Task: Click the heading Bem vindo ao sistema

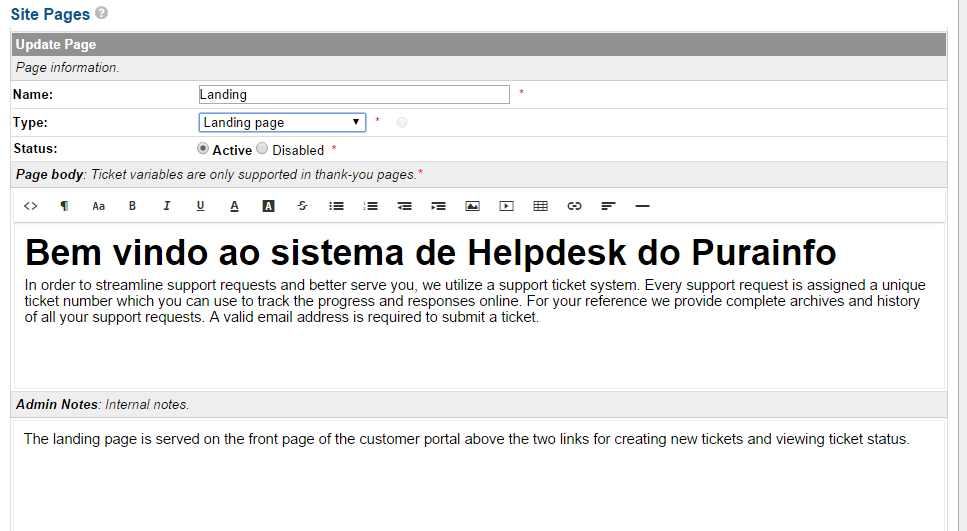Action: tap(430, 252)
